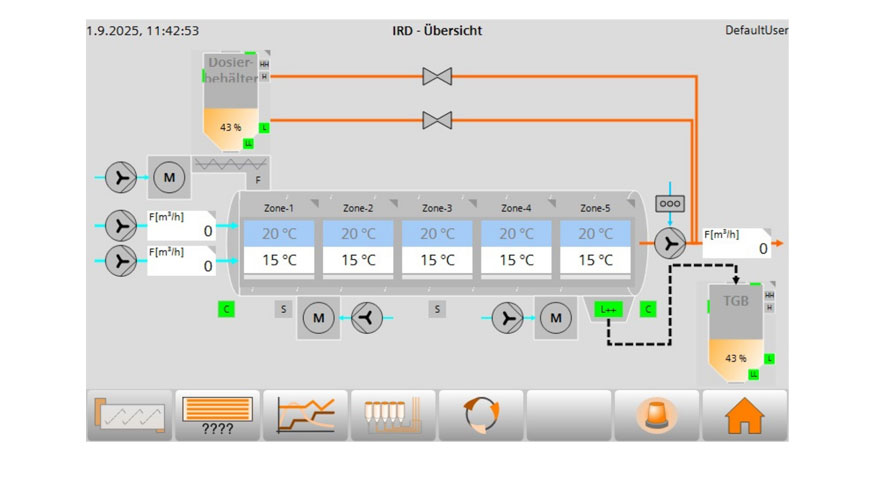Click the Zone-4 actual temperature 15 °C

coord(516,260)
